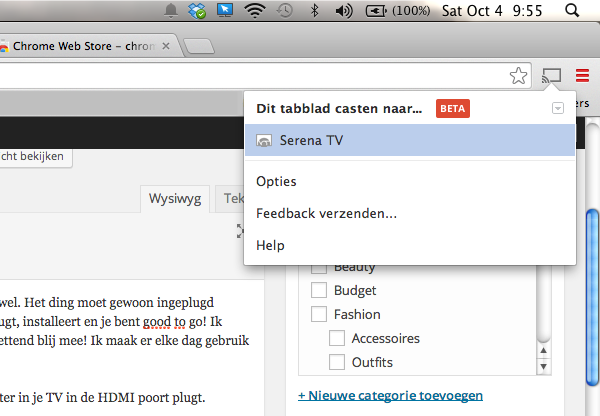The width and height of the screenshot is (600, 416).
Task: Check the Fashion category checkbox
Action: pyautogui.click(x=319, y=314)
